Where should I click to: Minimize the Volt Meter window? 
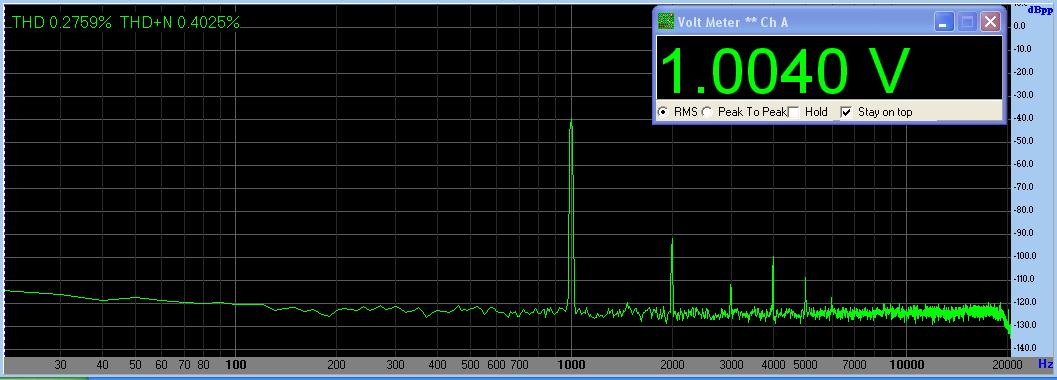(943, 22)
